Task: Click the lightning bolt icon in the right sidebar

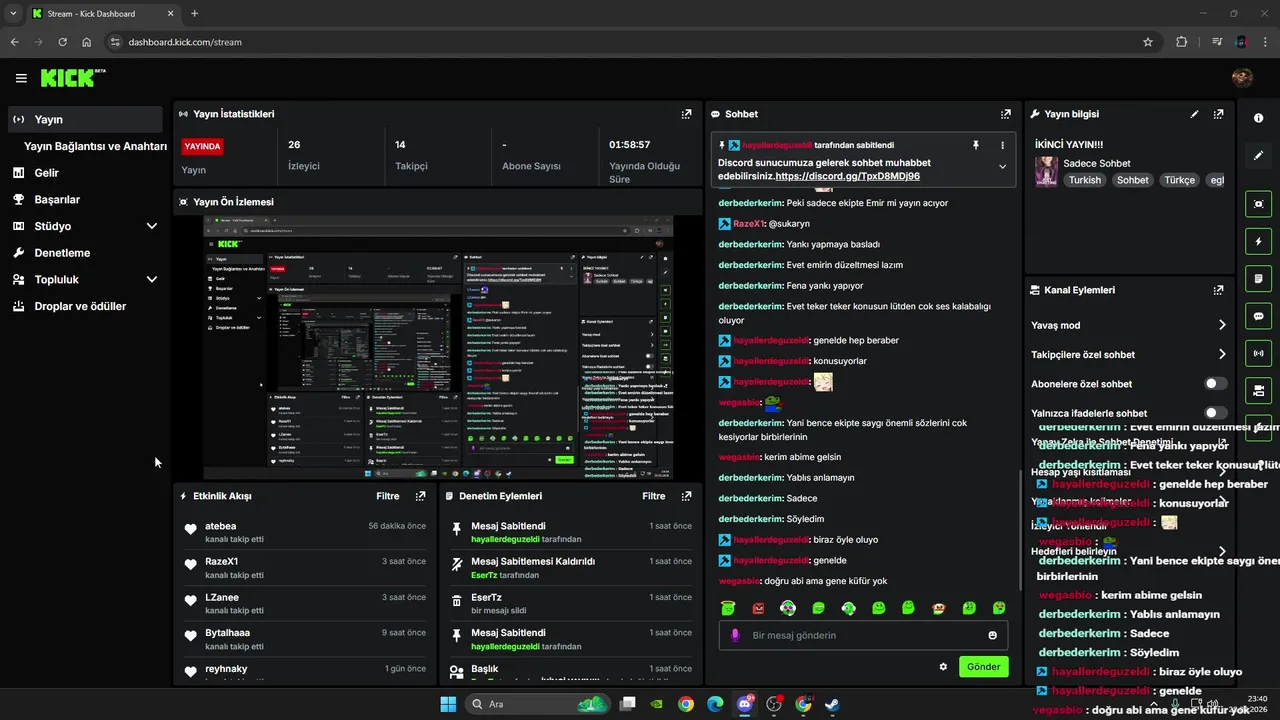Action: pyautogui.click(x=1258, y=241)
